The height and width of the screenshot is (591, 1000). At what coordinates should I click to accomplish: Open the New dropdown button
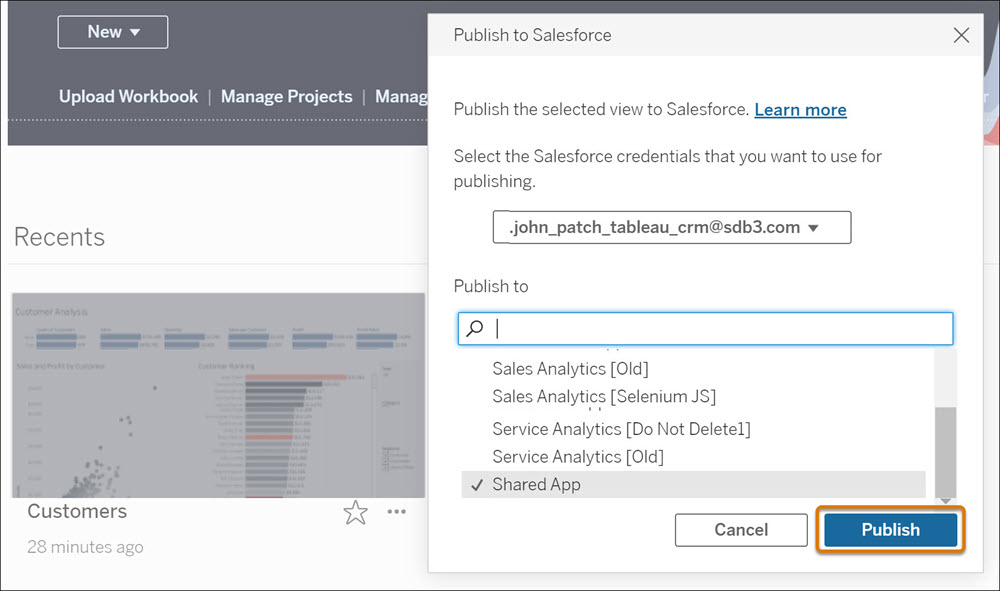point(113,32)
